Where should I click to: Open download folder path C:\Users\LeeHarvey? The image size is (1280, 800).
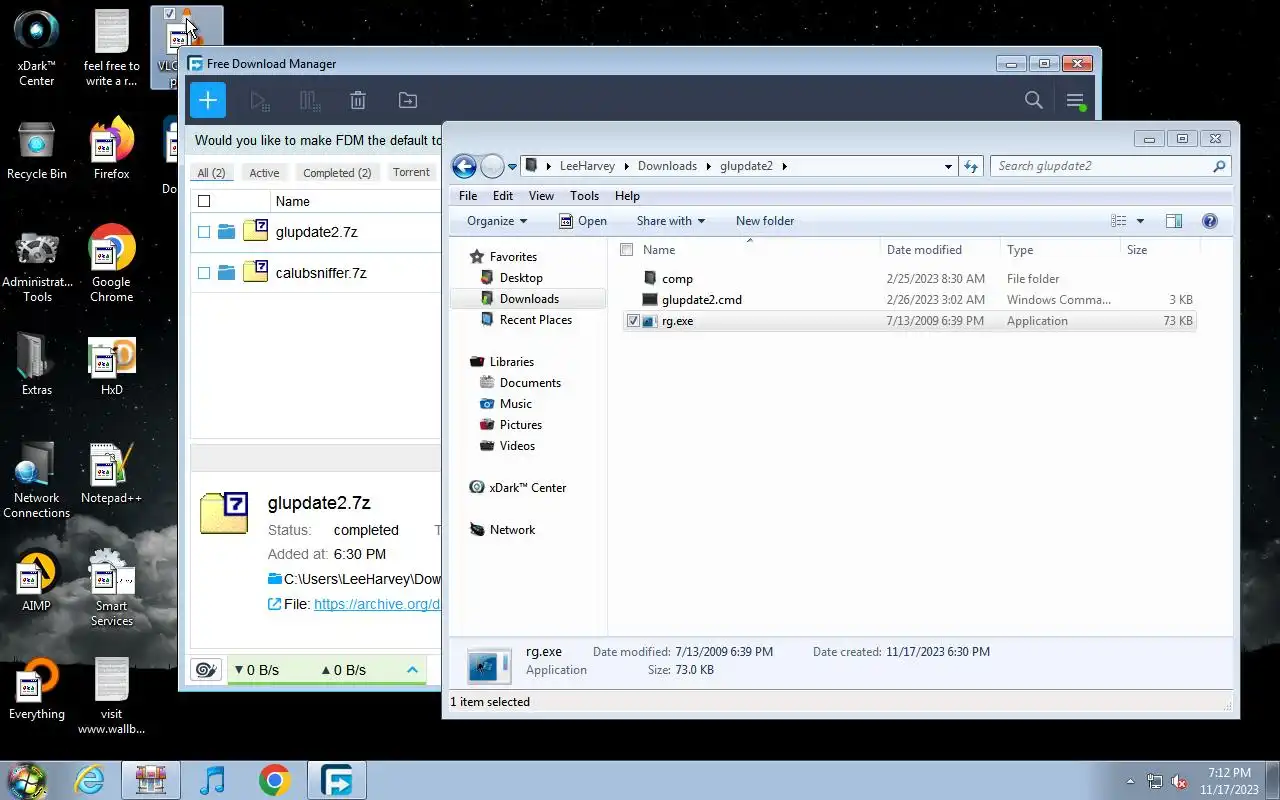tap(362, 579)
